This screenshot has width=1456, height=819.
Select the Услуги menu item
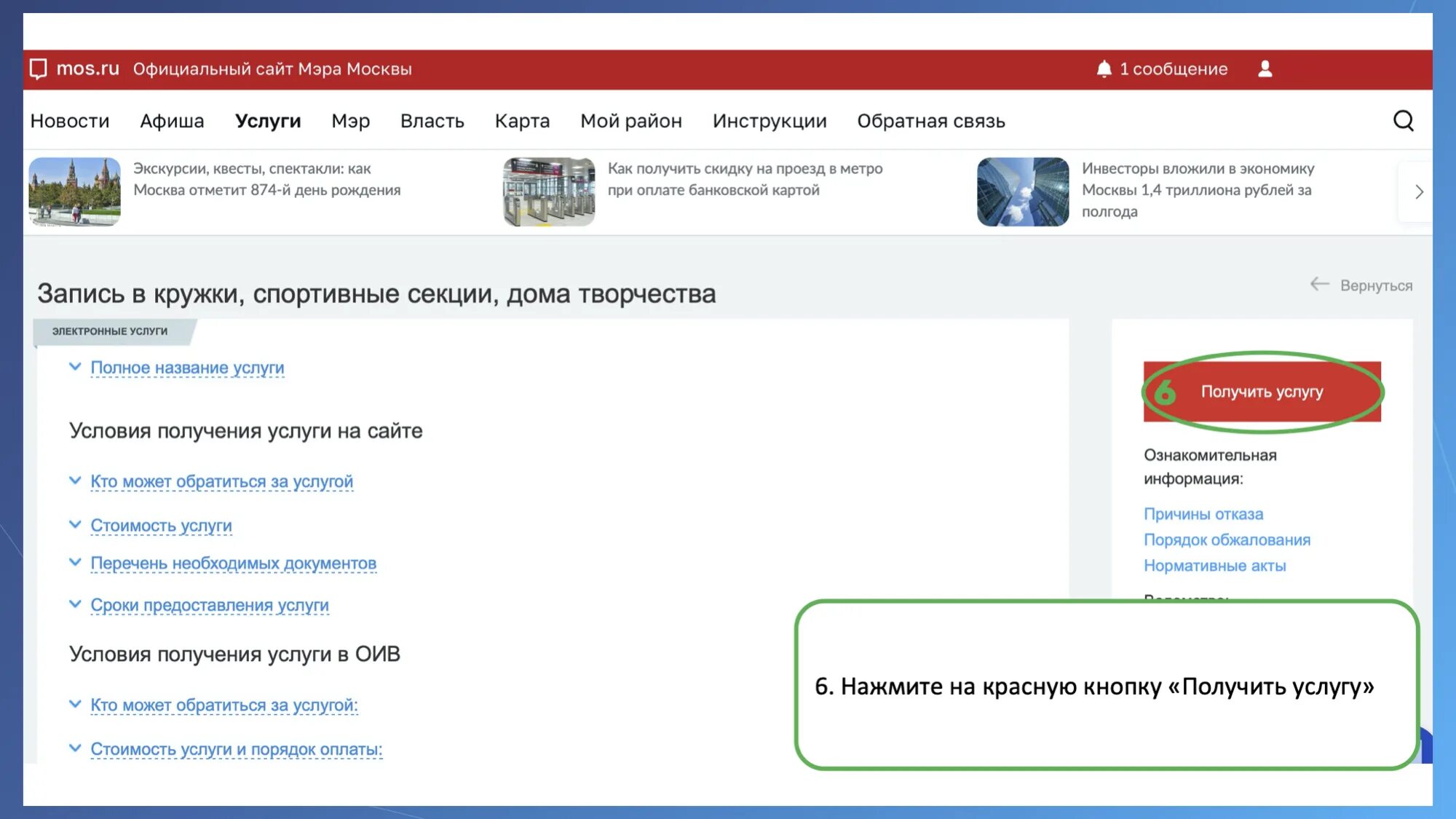click(268, 121)
